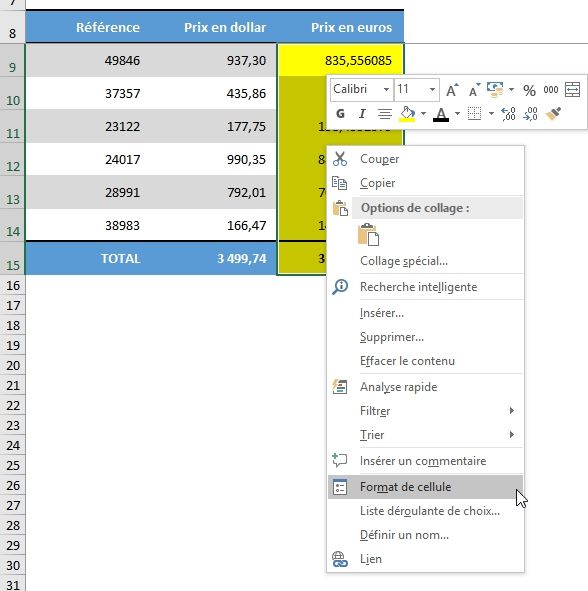Click the copy icon beside Copier
Viewport: 588px width, 591px height.
(340, 183)
